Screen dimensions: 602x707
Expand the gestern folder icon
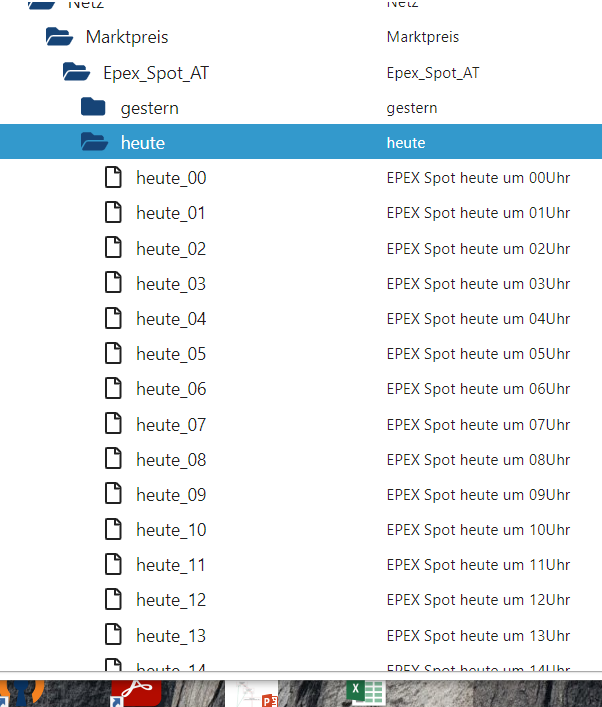[93, 107]
